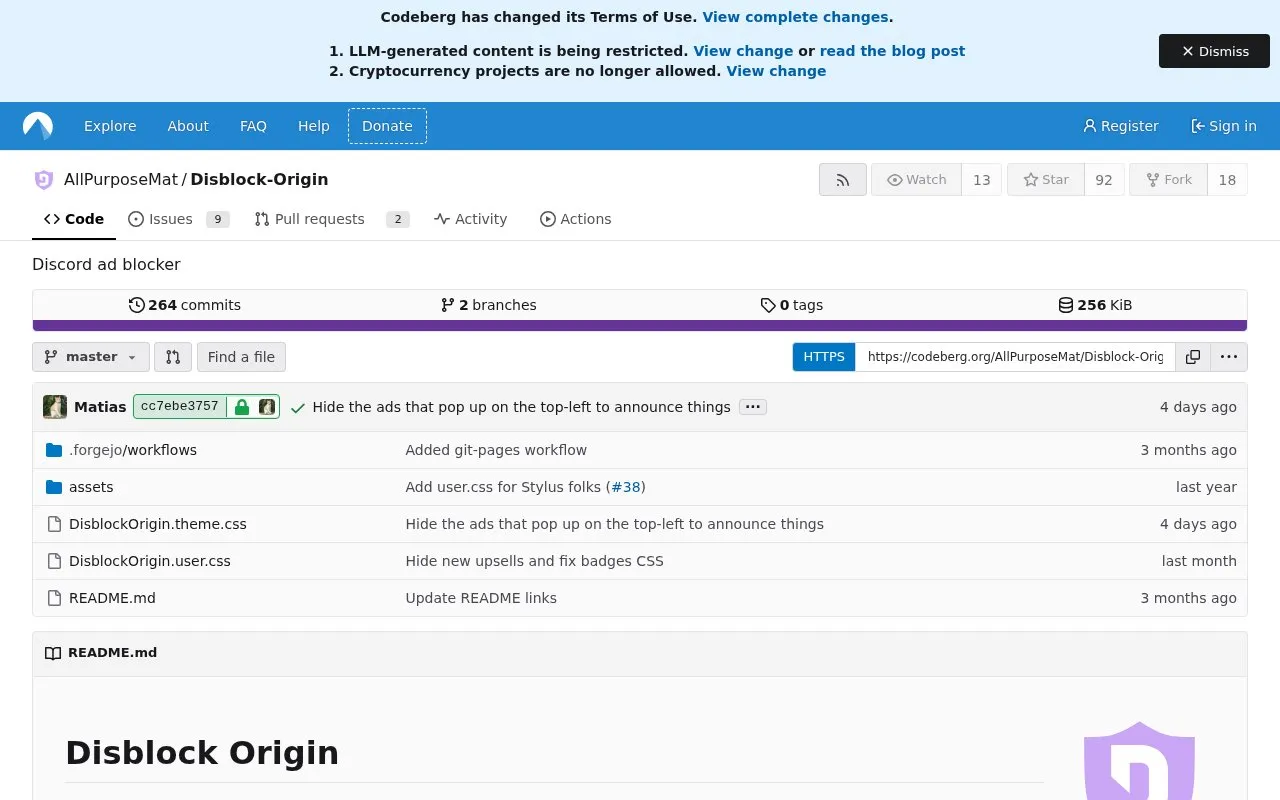Image resolution: width=1280 pixels, height=800 pixels.
Task: Open the FAQ menu item
Action: click(x=253, y=126)
